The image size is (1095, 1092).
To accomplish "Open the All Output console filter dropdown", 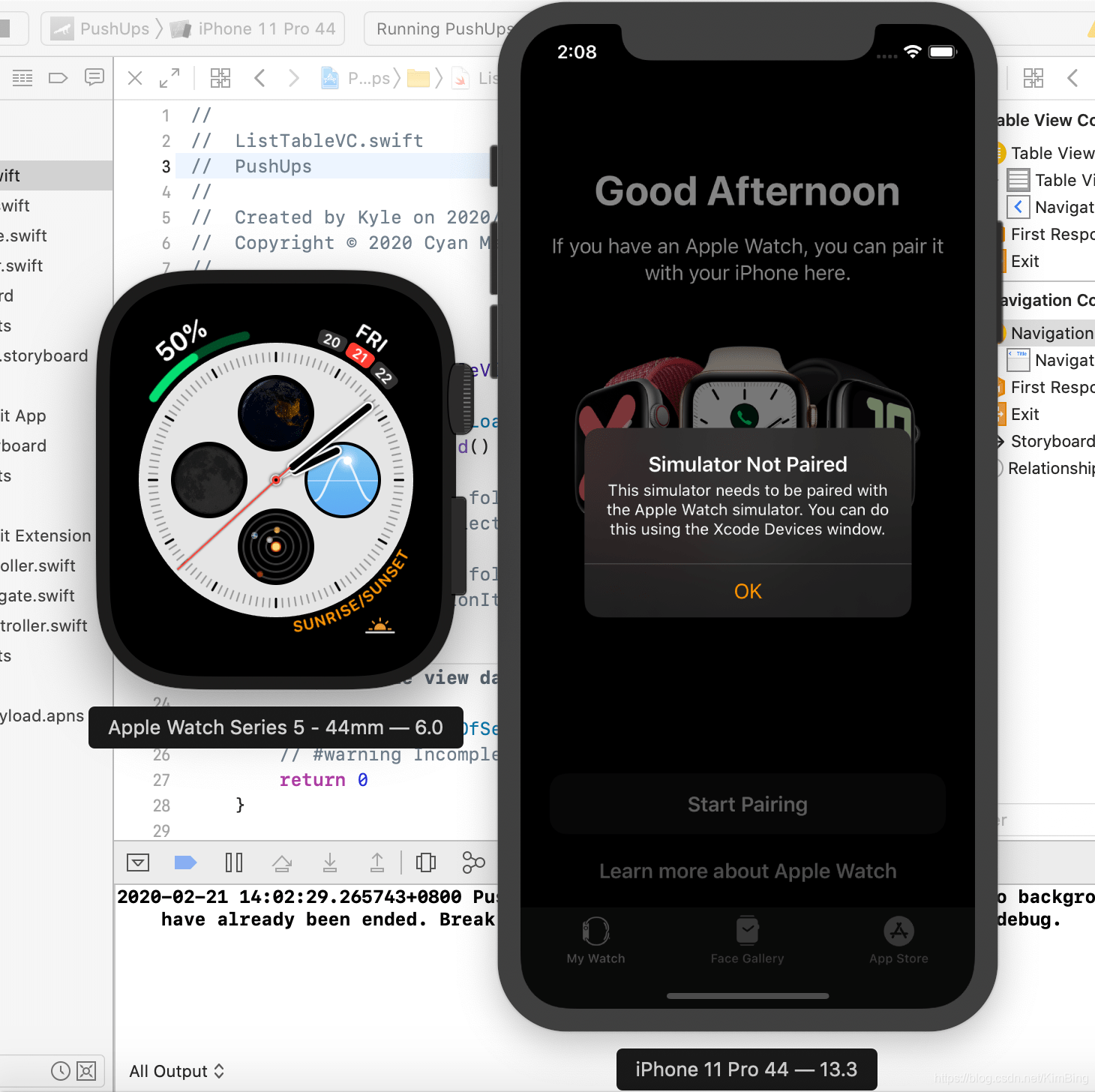I will pos(177,1071).
